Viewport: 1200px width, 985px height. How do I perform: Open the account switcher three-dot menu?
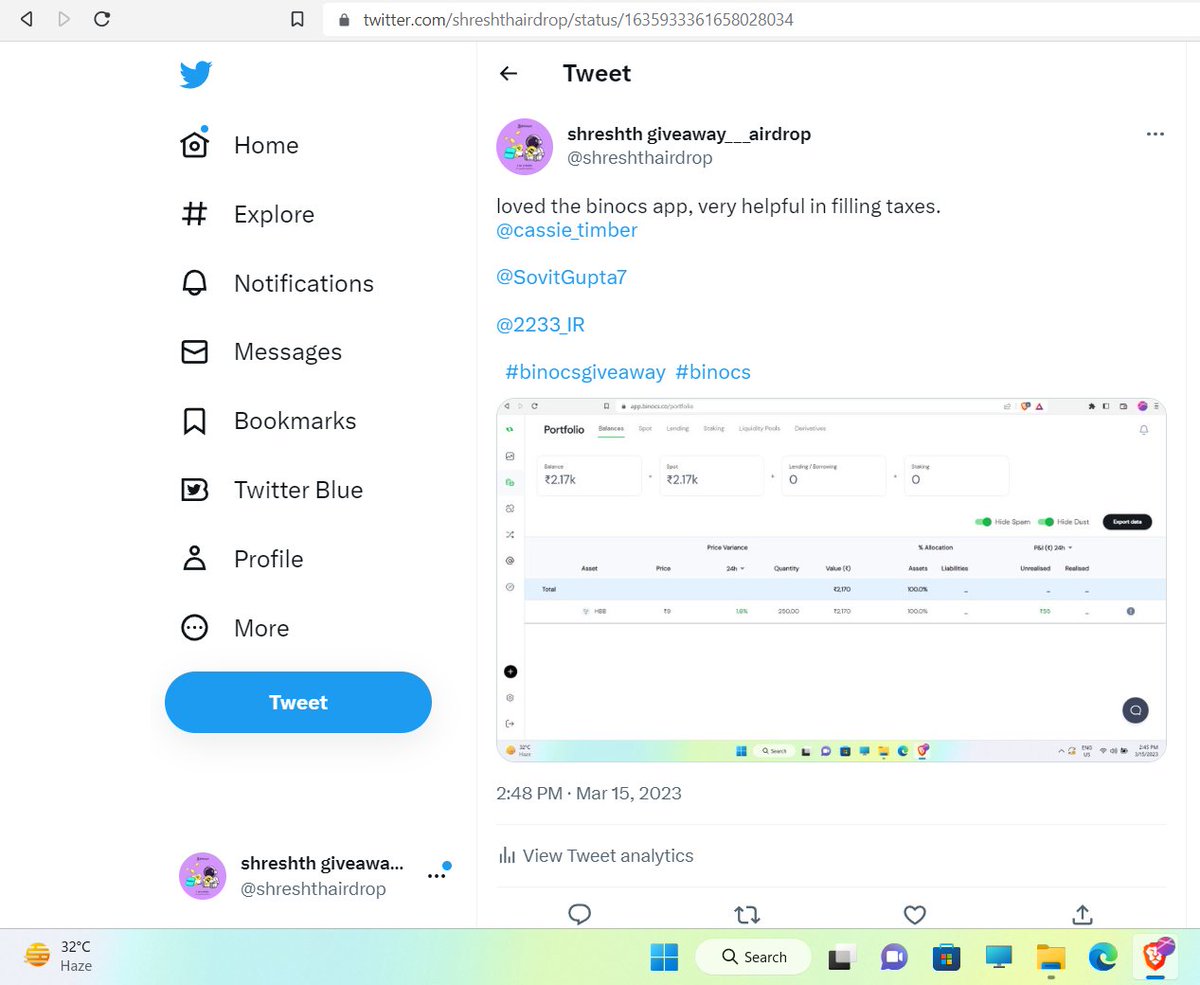coord(436,876)
